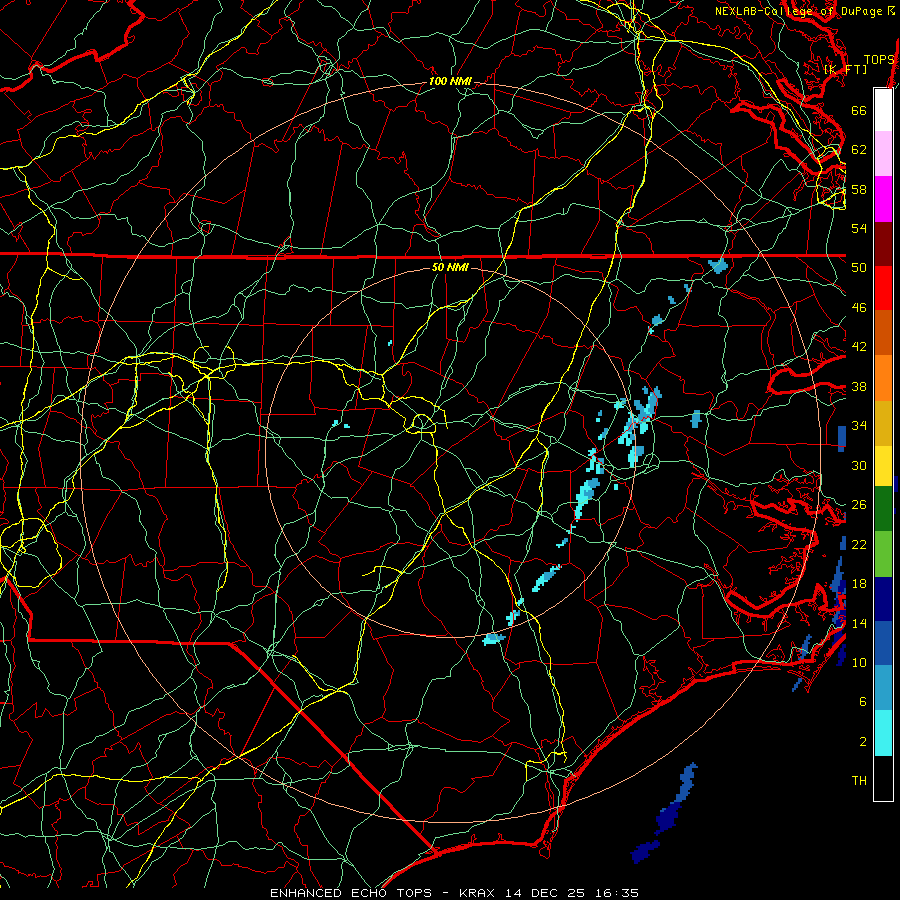Click the cyan legend swatch
The width and height of the screenshot is (900, 900).
pyautogui.click(x=883, y=733)
